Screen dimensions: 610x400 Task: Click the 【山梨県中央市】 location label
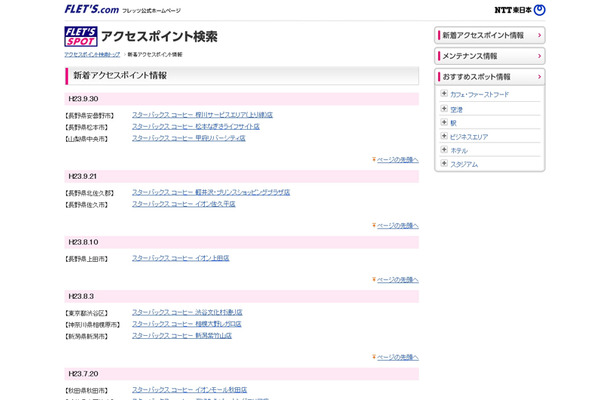click(x=86, y=139)
